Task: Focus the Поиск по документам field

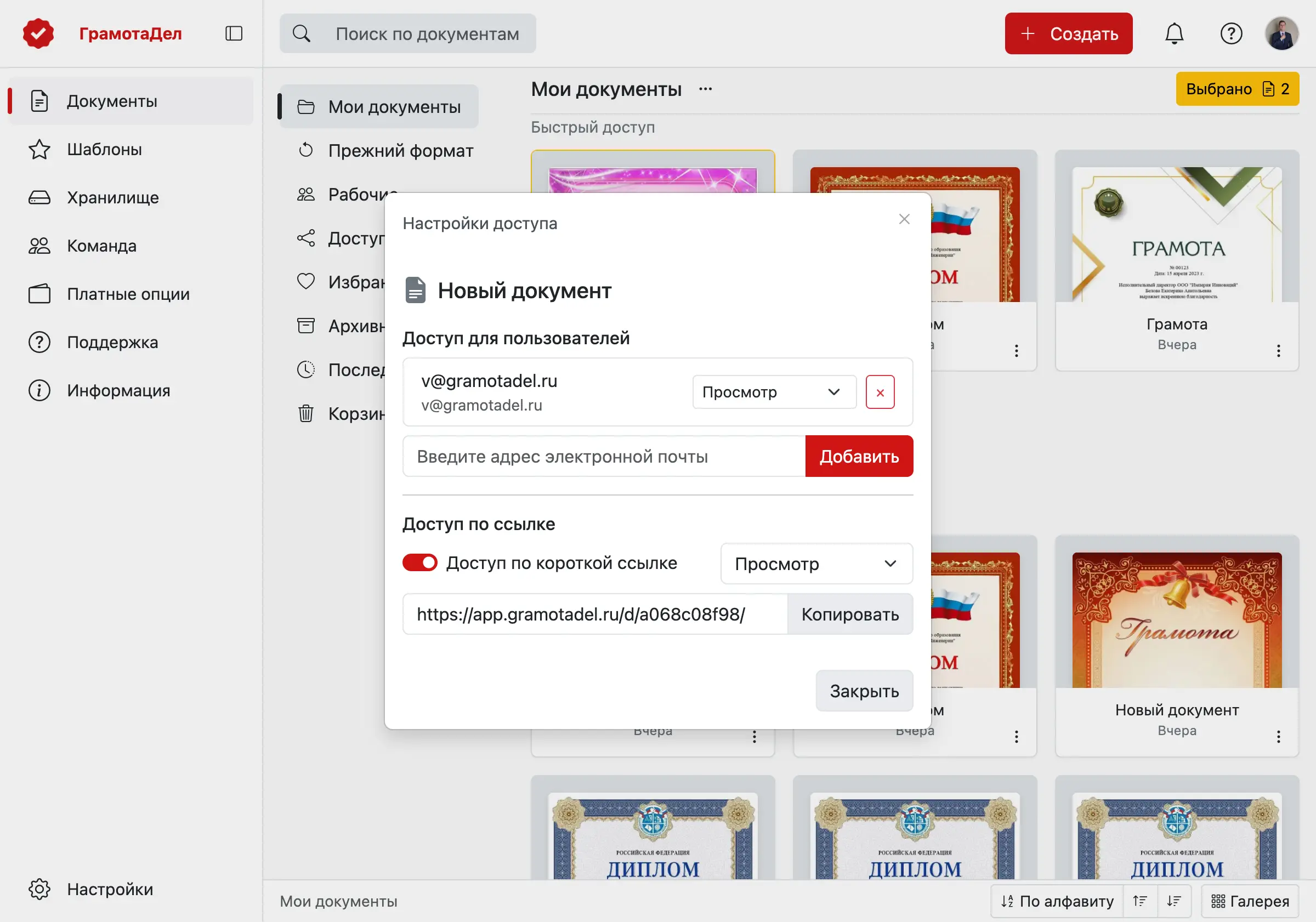Action: (x=408, y=33)
